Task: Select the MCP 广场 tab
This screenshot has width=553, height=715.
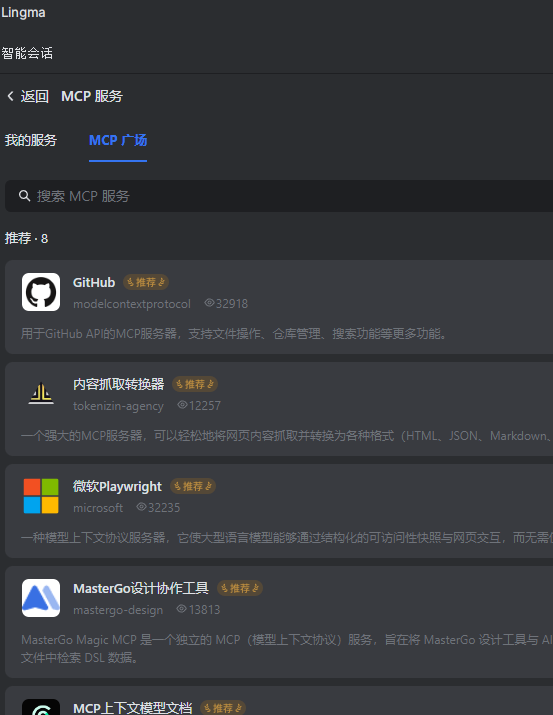Action: tap(118, 140)
